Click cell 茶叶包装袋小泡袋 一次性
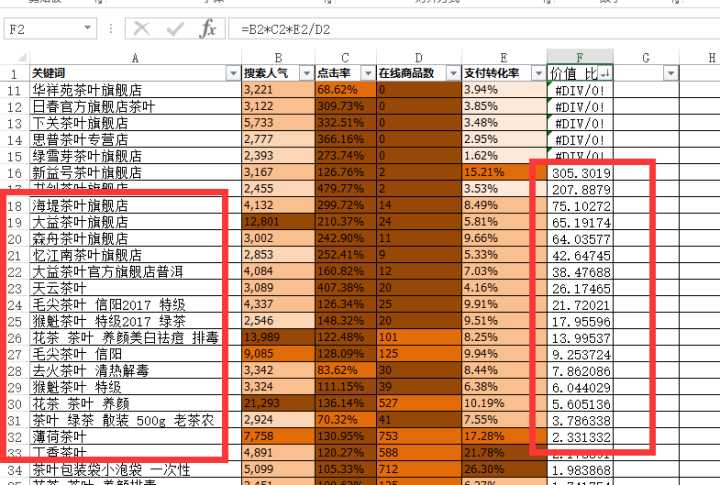The height and width of the screenshot is (485, 720). [x=135, y=470]
